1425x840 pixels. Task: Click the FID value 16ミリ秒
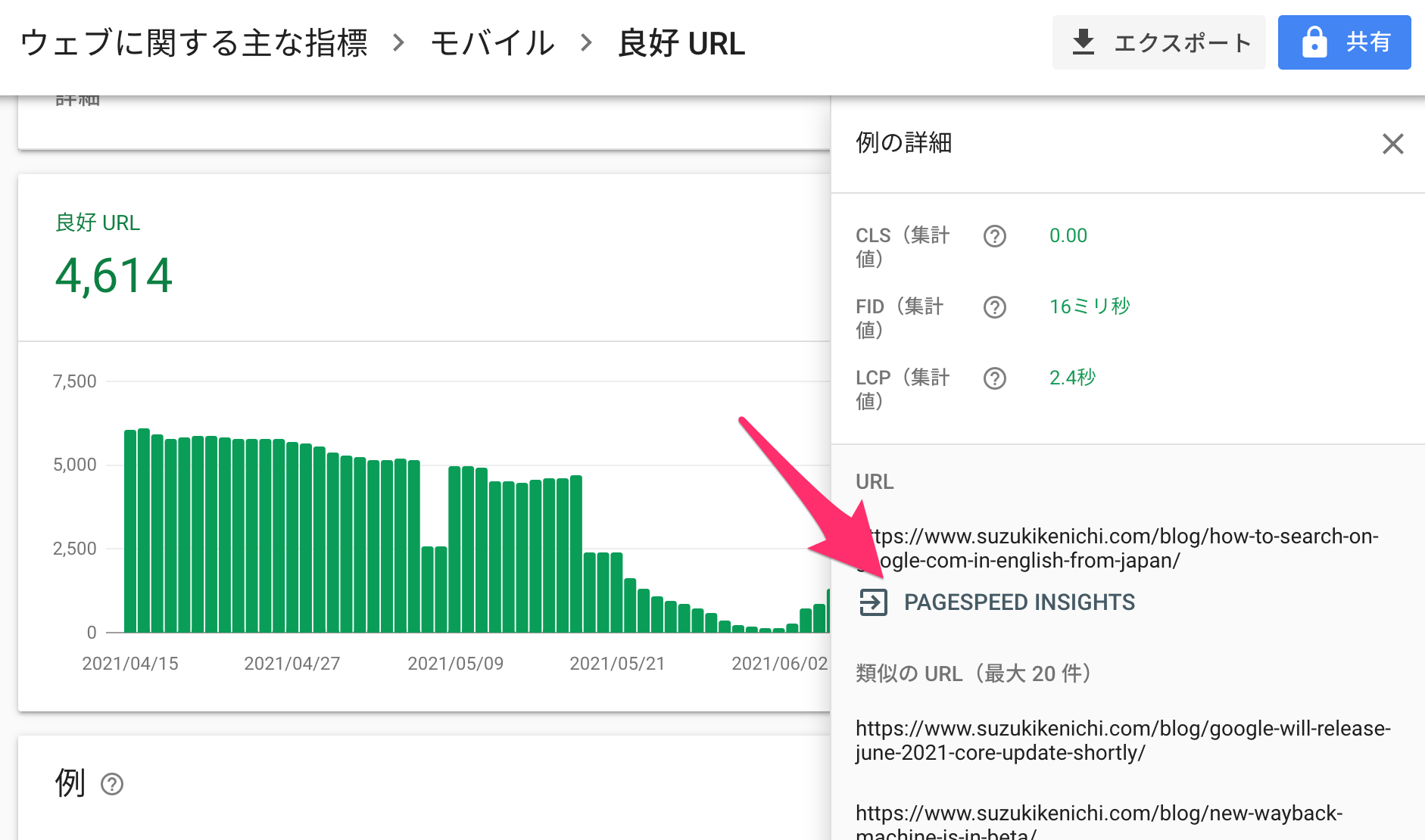click(1090, 306)
